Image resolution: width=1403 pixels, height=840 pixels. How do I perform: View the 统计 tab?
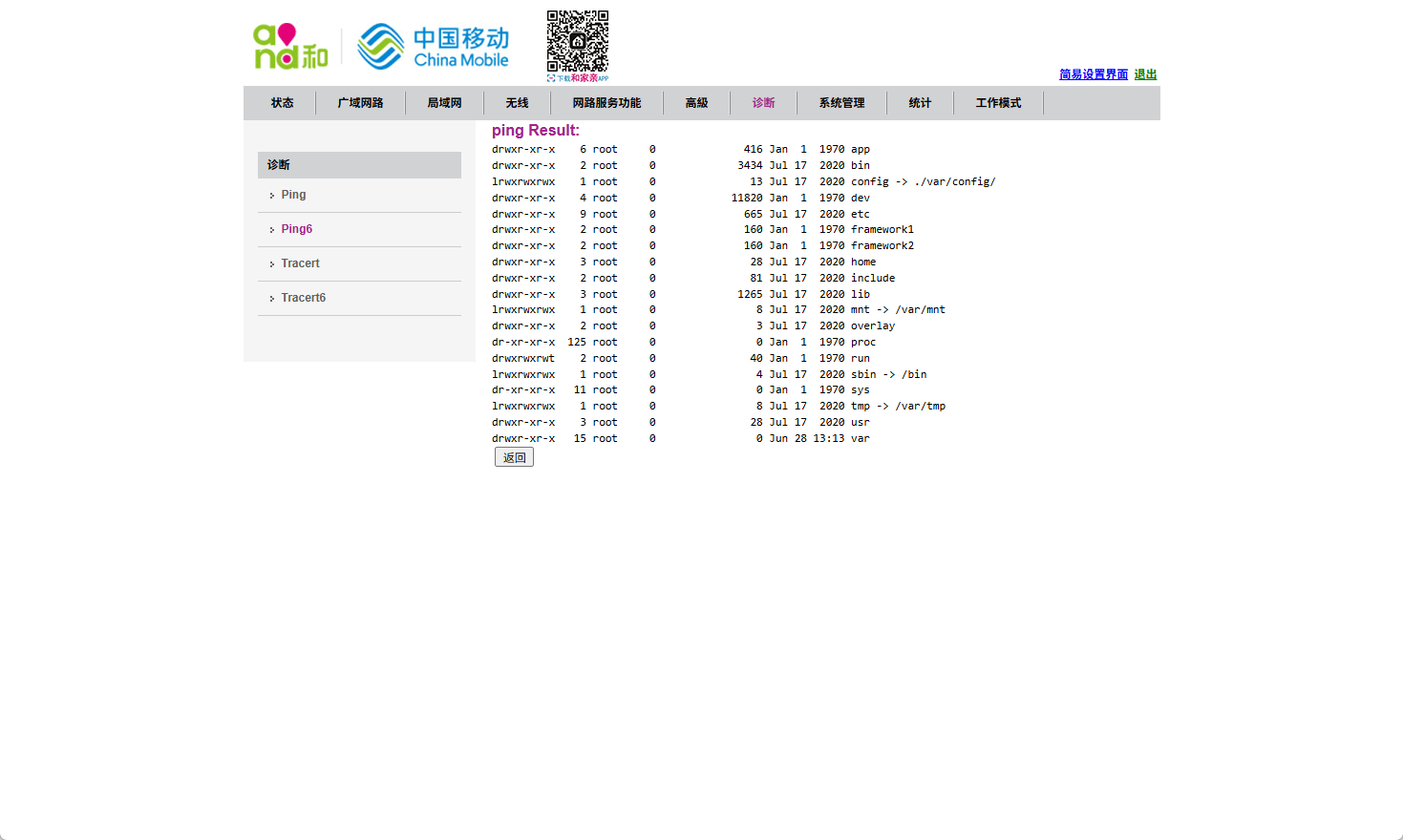pos(920,103)
